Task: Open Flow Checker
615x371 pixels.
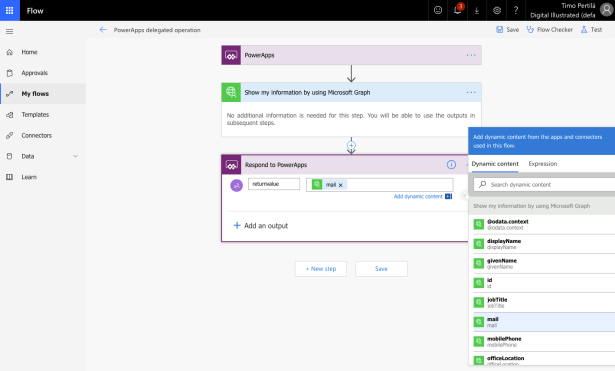Action: (549, 30)
